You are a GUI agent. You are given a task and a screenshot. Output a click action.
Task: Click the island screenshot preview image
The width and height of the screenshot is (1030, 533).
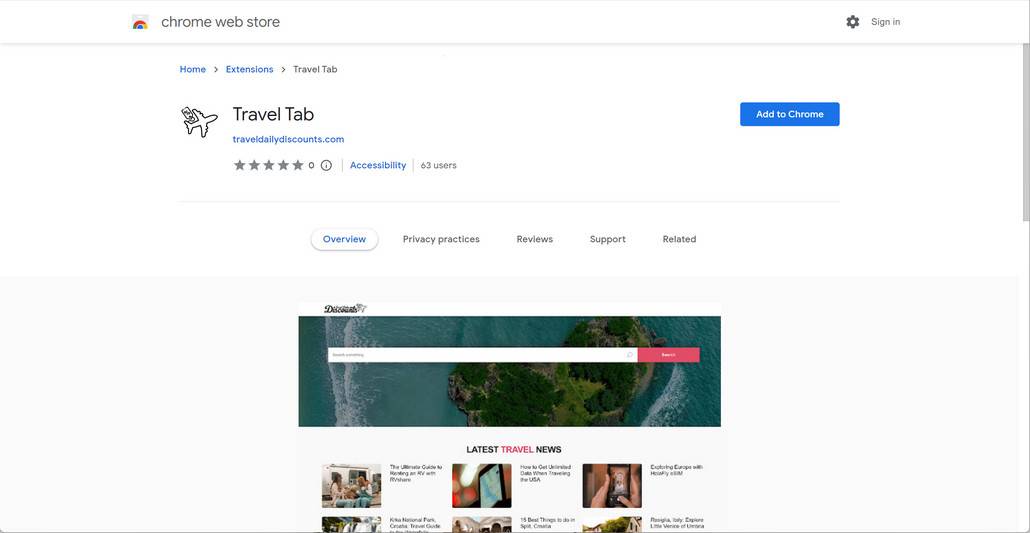[509, 371]
